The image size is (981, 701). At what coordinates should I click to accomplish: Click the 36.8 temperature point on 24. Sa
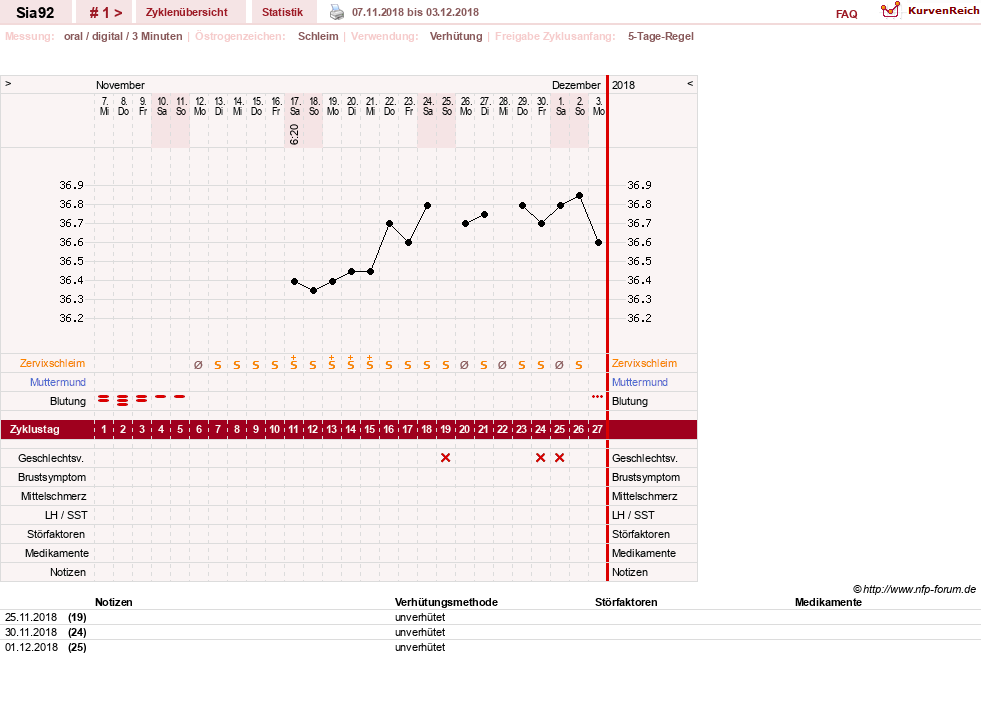[427, 205]
